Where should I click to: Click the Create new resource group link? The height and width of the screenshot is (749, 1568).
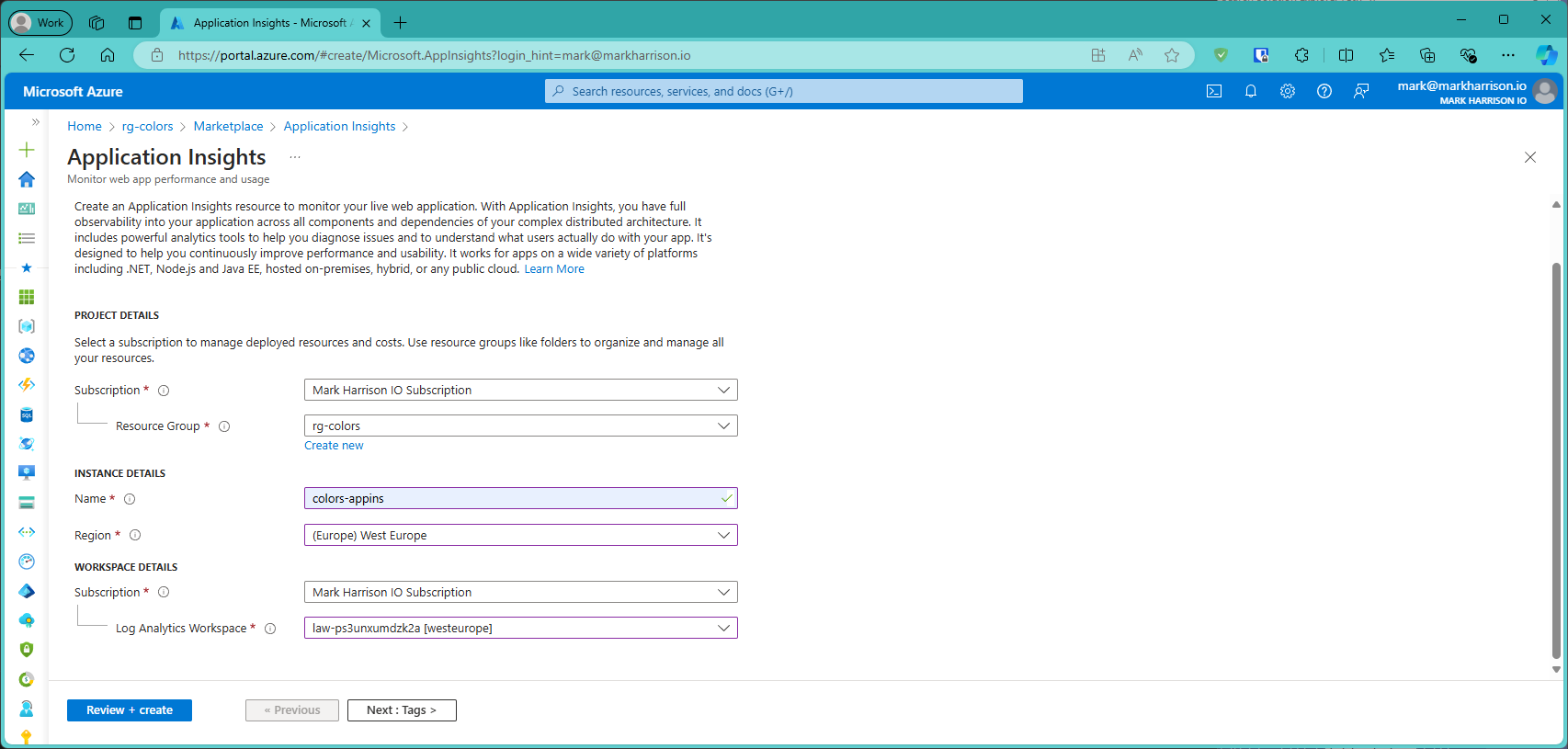[x=334, y=446]
